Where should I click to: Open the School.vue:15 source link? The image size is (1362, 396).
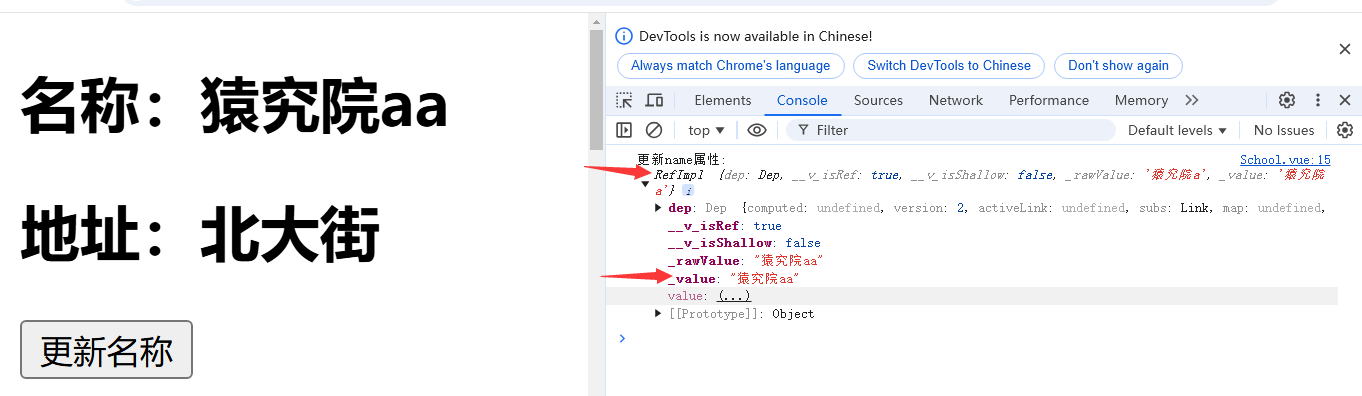pyautogui.click(x=1285, y=160)
